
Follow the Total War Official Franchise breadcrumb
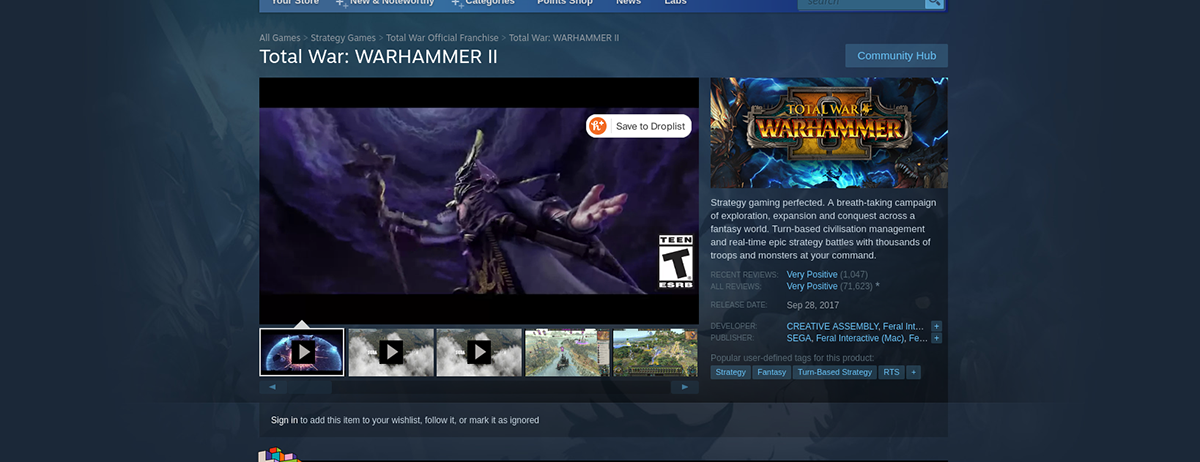pos(442,38)
